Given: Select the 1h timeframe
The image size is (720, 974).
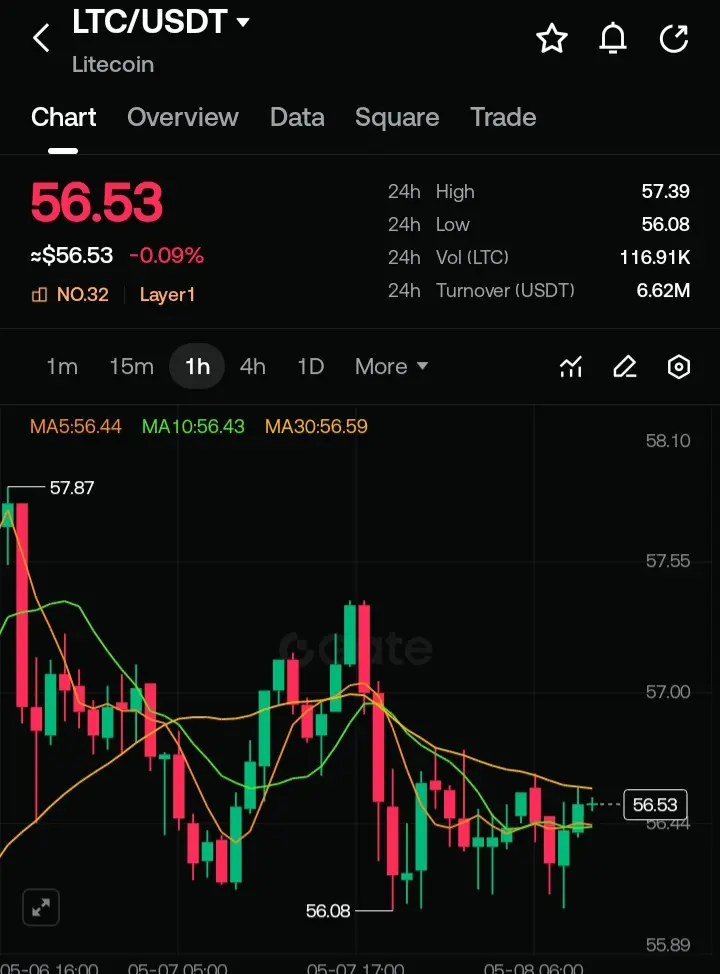Looking at the screenshot, I should (x=197, y=366).
